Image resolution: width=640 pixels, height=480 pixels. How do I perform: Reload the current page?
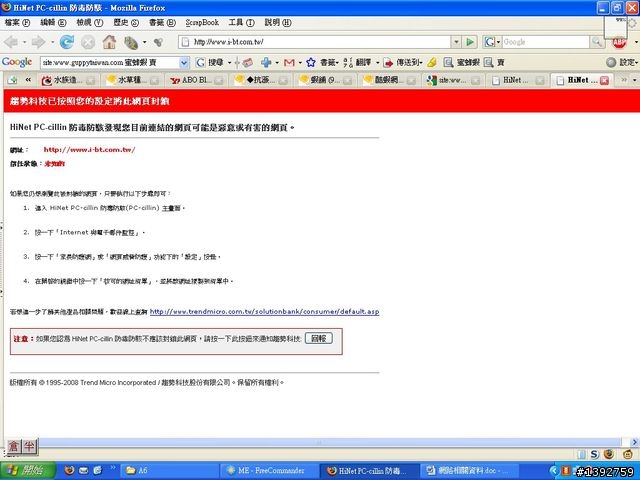tap(67, 42)
